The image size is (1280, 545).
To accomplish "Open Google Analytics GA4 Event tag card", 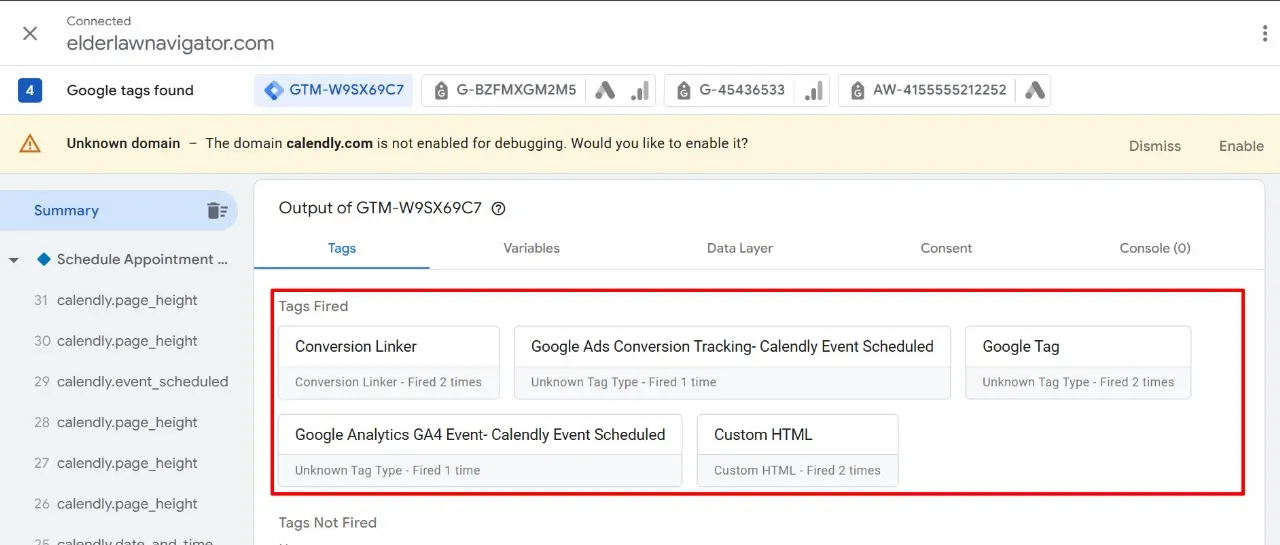I will point(480,451).
